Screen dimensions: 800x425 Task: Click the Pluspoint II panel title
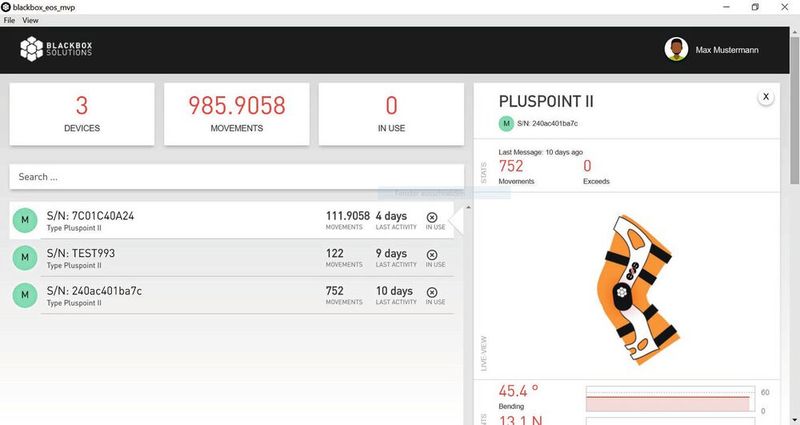(546, 102)
